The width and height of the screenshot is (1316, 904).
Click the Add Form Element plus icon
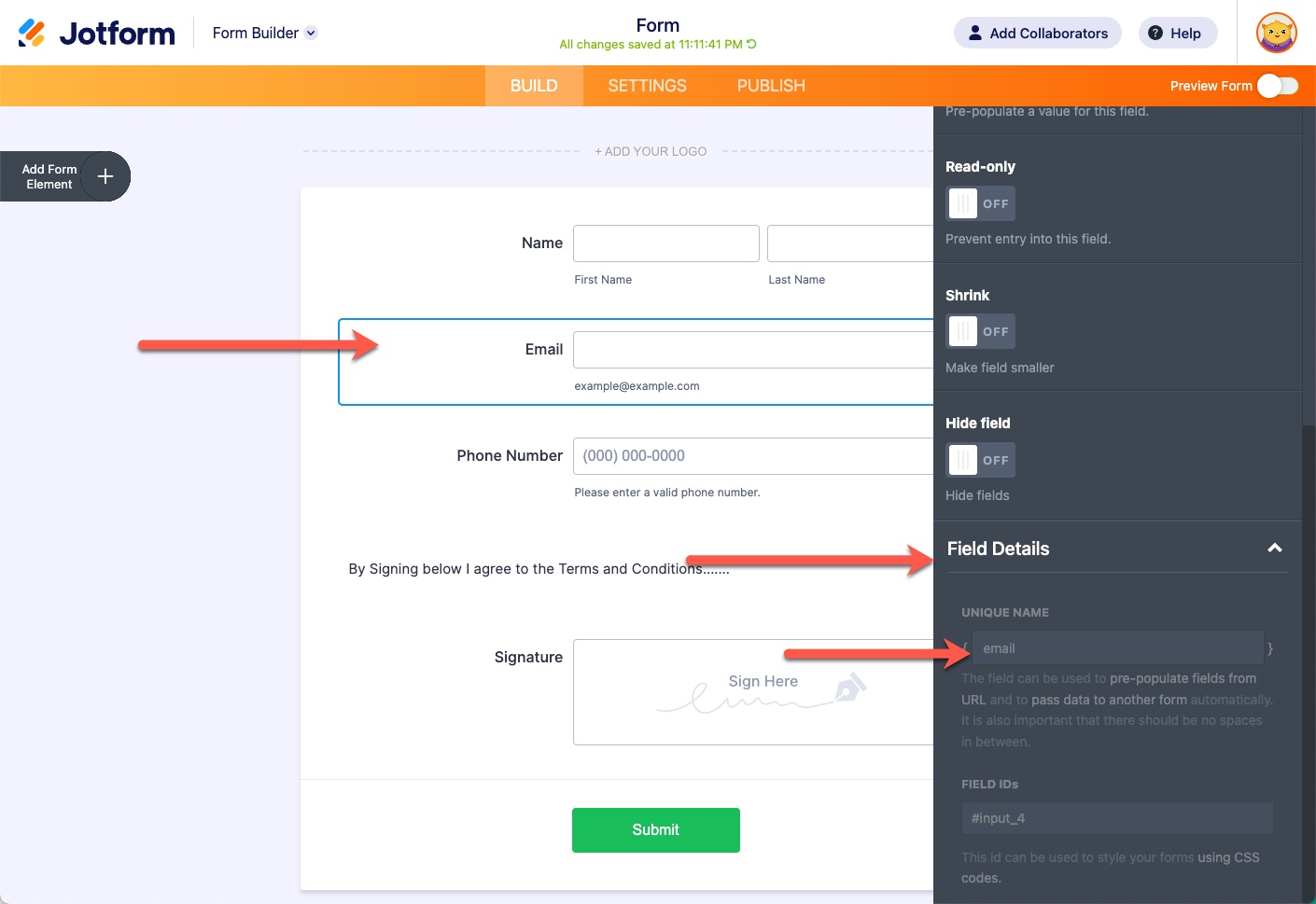click(x=105, y=176)
